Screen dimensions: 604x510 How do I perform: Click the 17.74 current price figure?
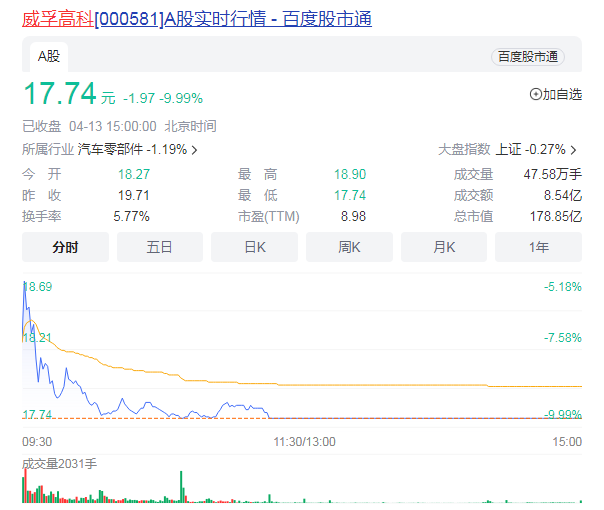coord(60,94)
